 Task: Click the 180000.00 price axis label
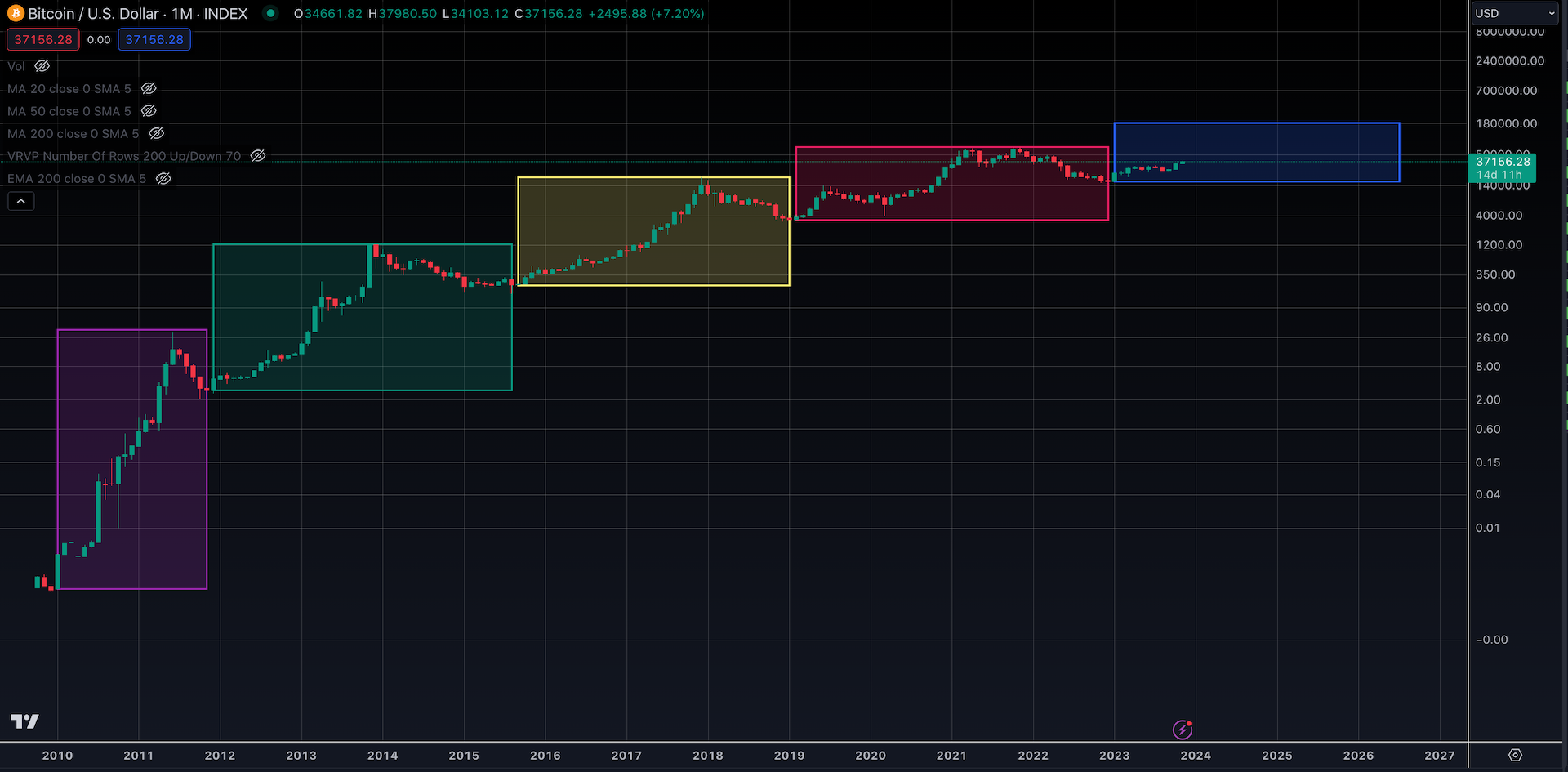click(1506, 123)
